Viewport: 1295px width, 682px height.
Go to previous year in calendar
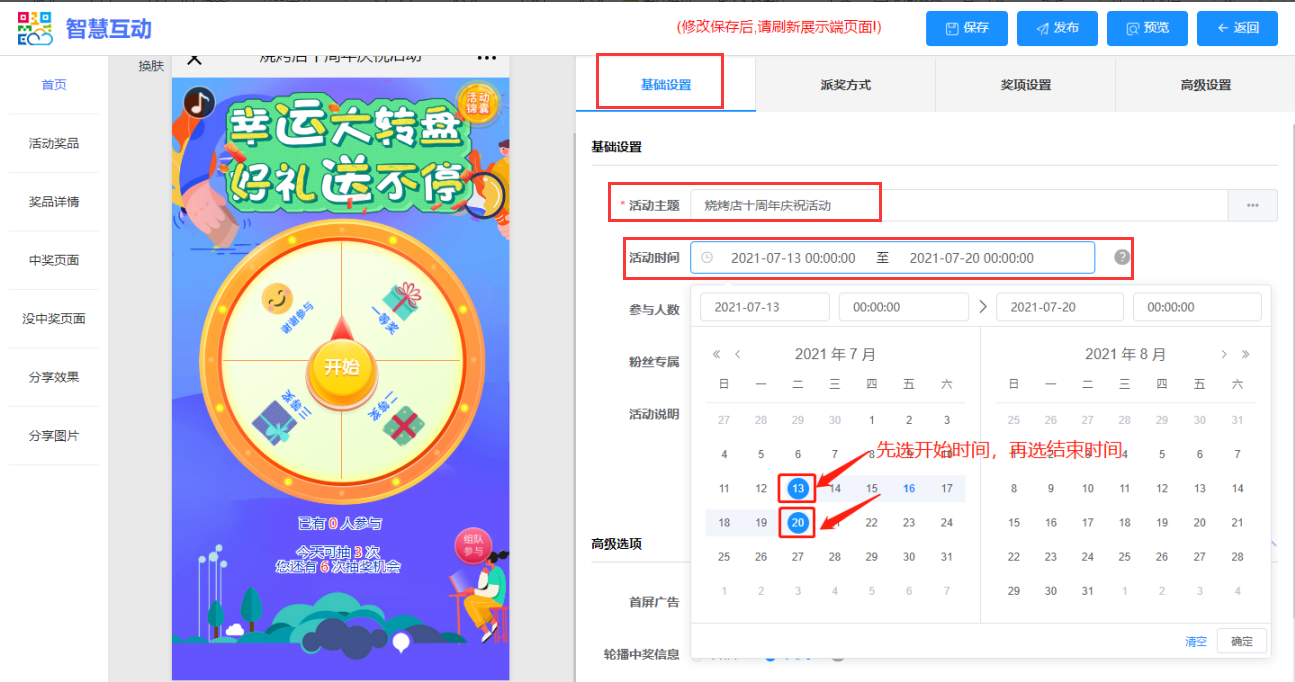point(716,355)
